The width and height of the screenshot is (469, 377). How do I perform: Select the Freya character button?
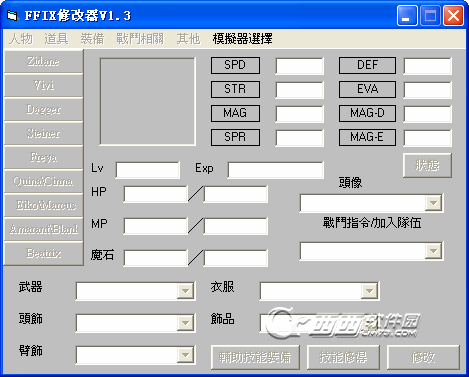tap(43, 157)
